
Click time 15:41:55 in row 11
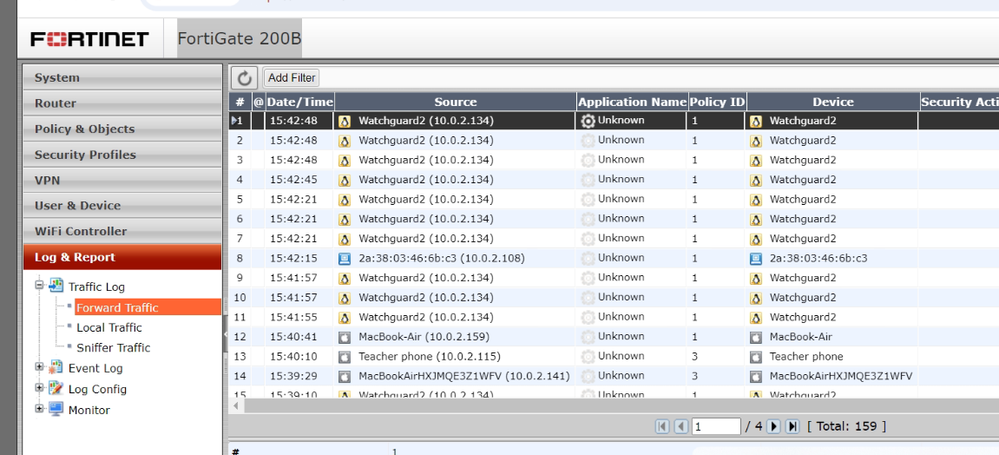(293, 317)
